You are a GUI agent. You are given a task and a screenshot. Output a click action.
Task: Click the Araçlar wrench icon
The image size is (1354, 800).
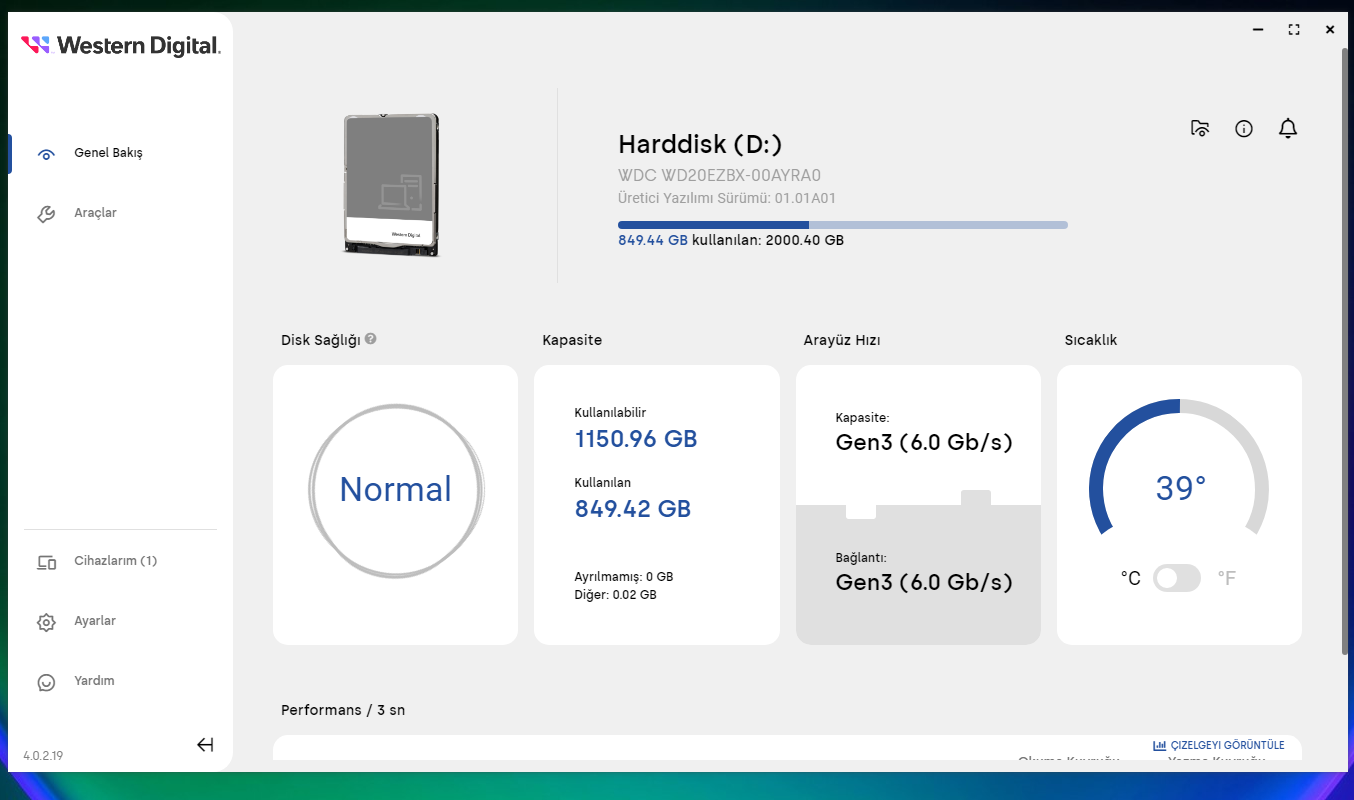[x=46, y=214]
